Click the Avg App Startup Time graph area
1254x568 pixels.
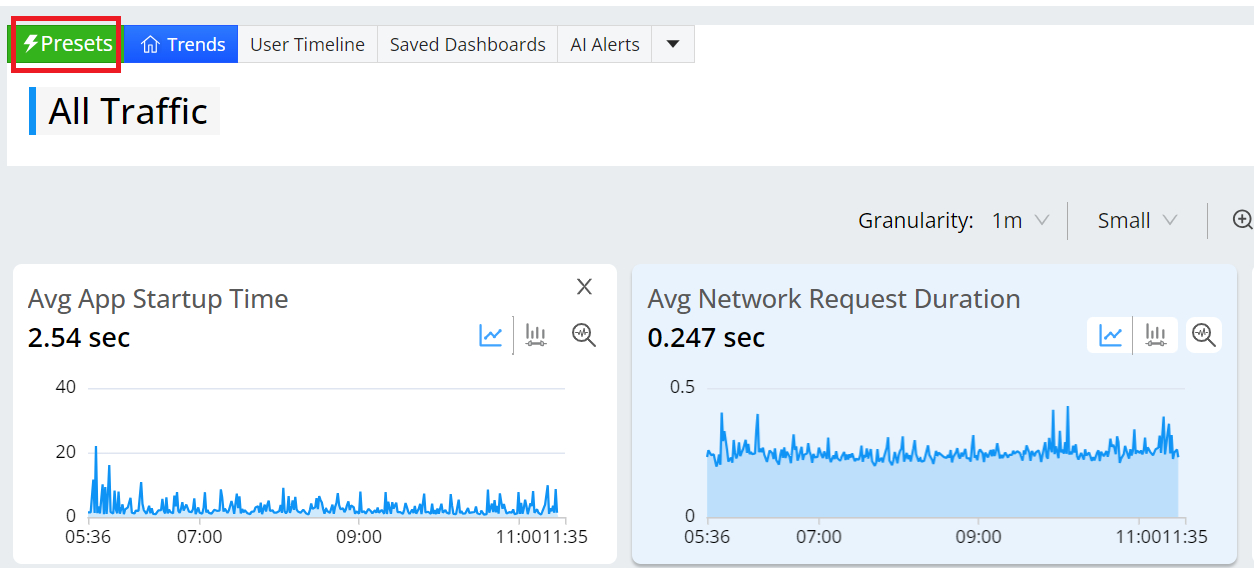[x=326, y=470]
